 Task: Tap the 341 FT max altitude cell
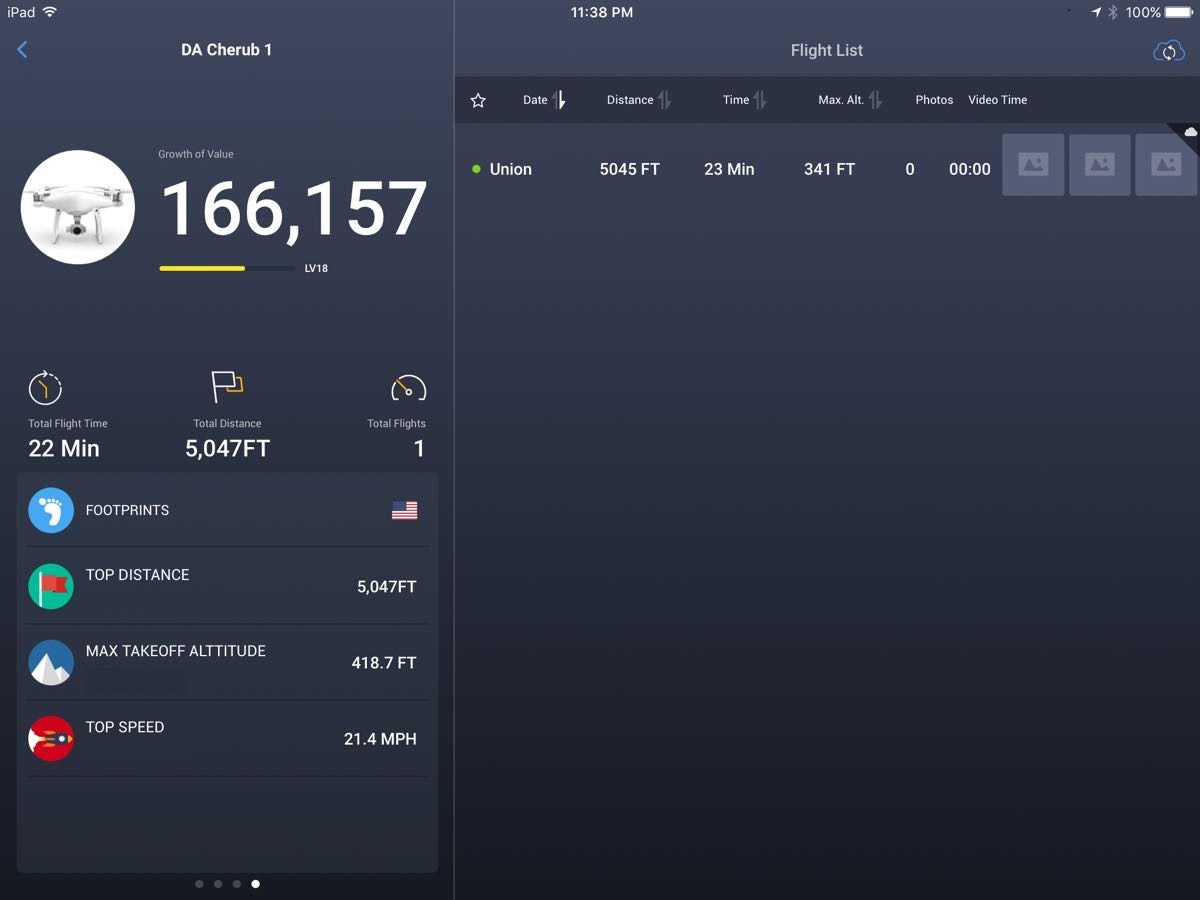[x=829, y=169]
